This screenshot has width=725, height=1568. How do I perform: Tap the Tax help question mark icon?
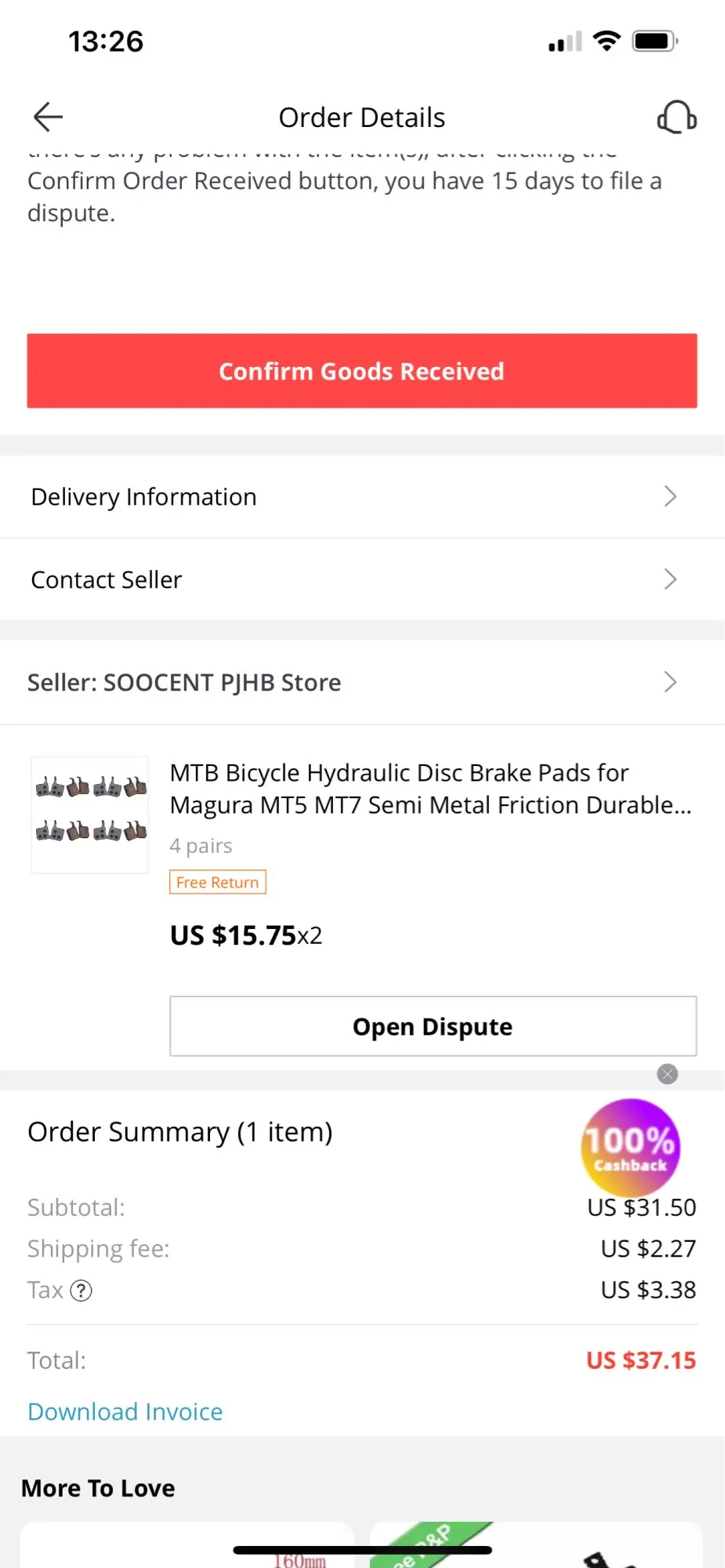[x=82, y=1290]
